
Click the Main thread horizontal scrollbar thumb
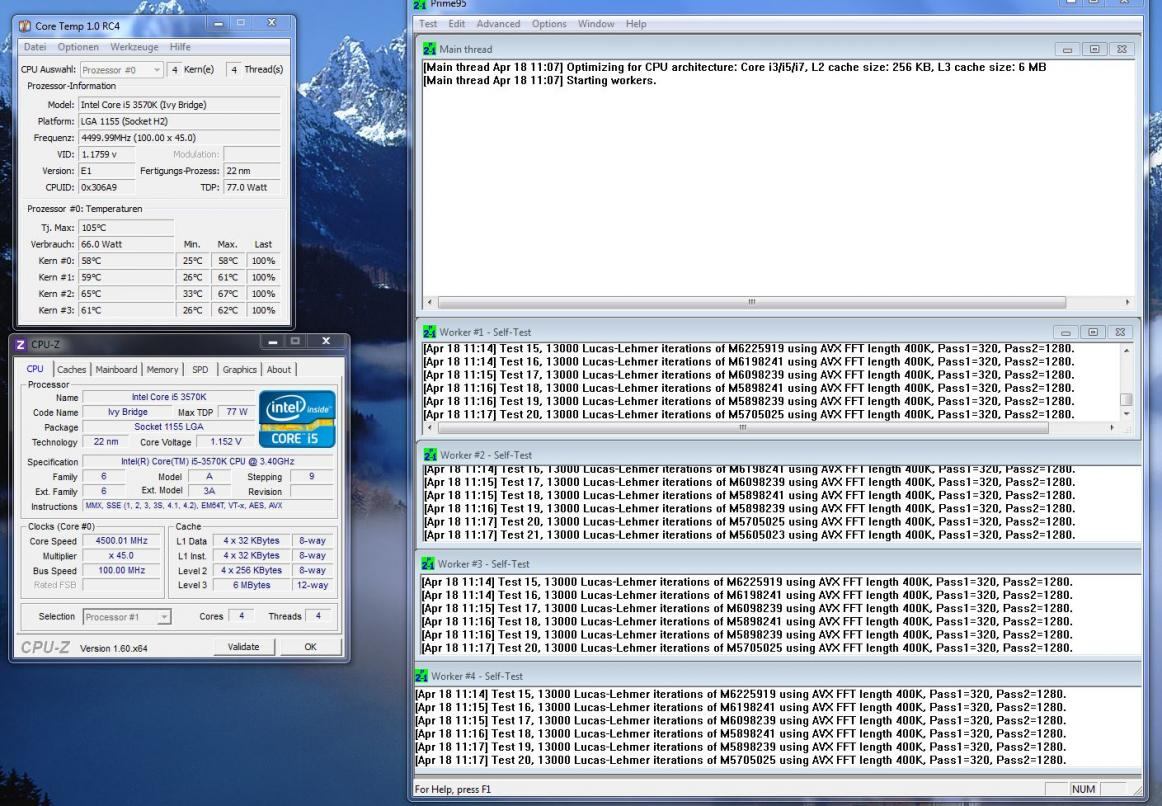(x=751, y=302)
